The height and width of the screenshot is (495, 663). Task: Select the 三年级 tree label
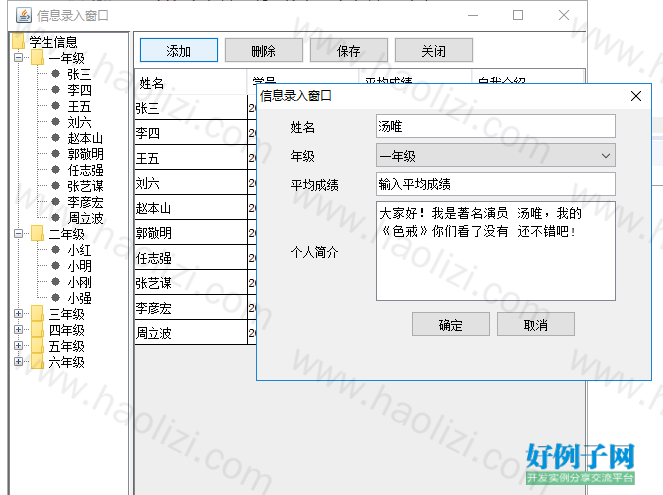click(67, 314)
